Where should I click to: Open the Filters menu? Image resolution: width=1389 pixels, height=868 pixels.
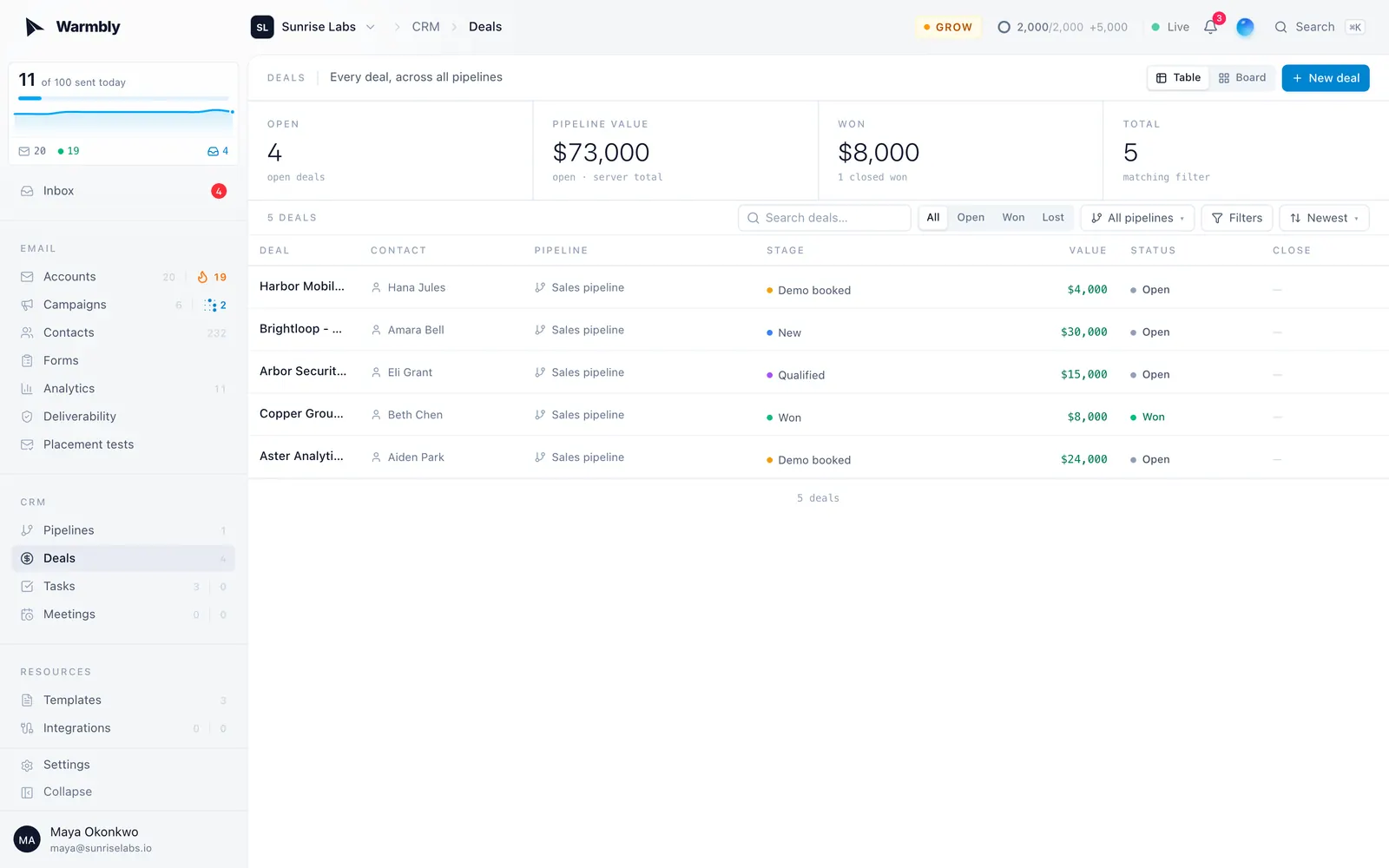(1237, 218)
